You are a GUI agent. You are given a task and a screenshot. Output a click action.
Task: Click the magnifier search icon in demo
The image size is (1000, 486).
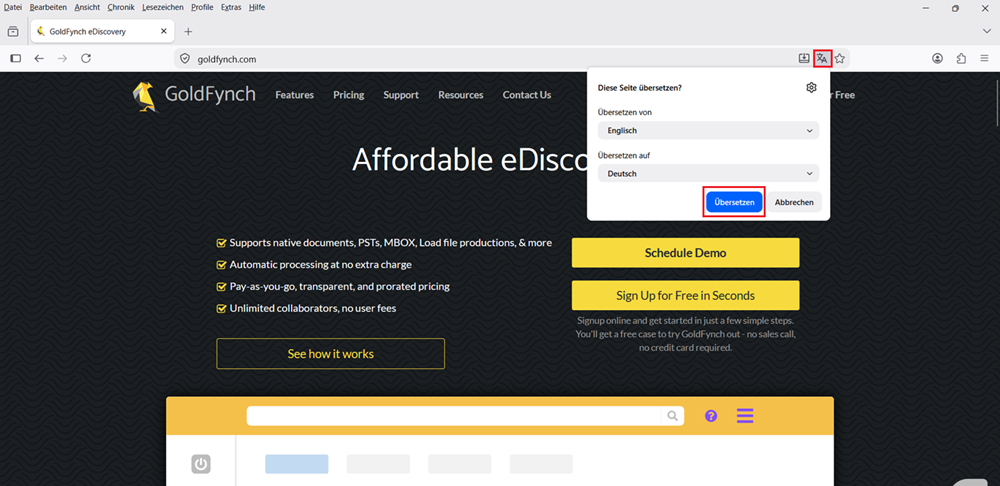672,416
